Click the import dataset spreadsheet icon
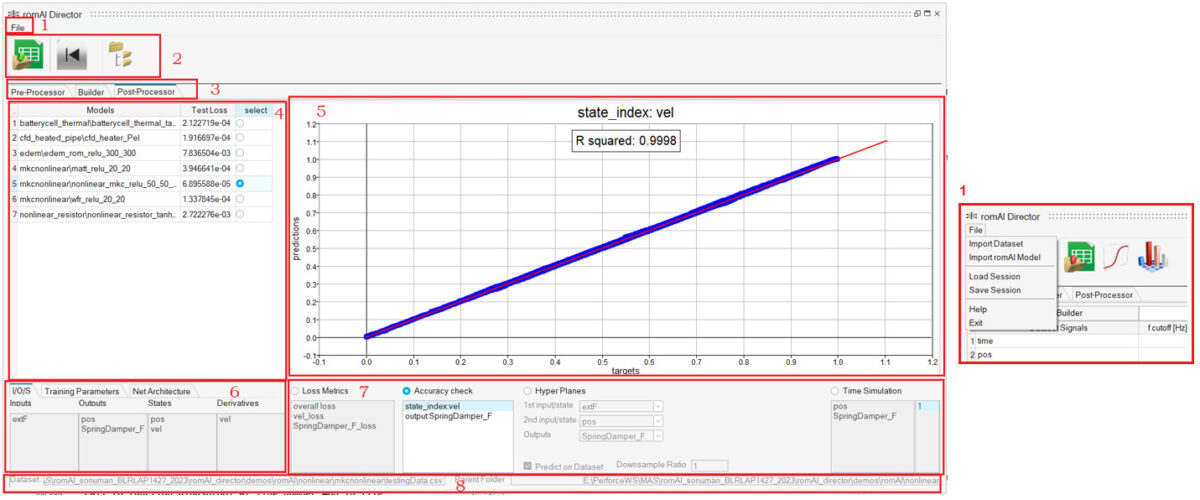The height and width of the screenshot is (500, 1200). 28,56
